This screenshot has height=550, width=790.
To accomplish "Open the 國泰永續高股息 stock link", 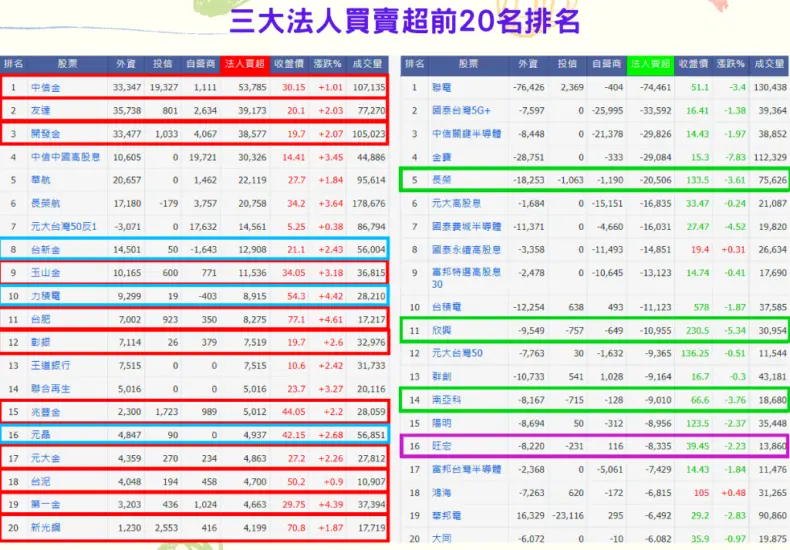I will (467, 250).
